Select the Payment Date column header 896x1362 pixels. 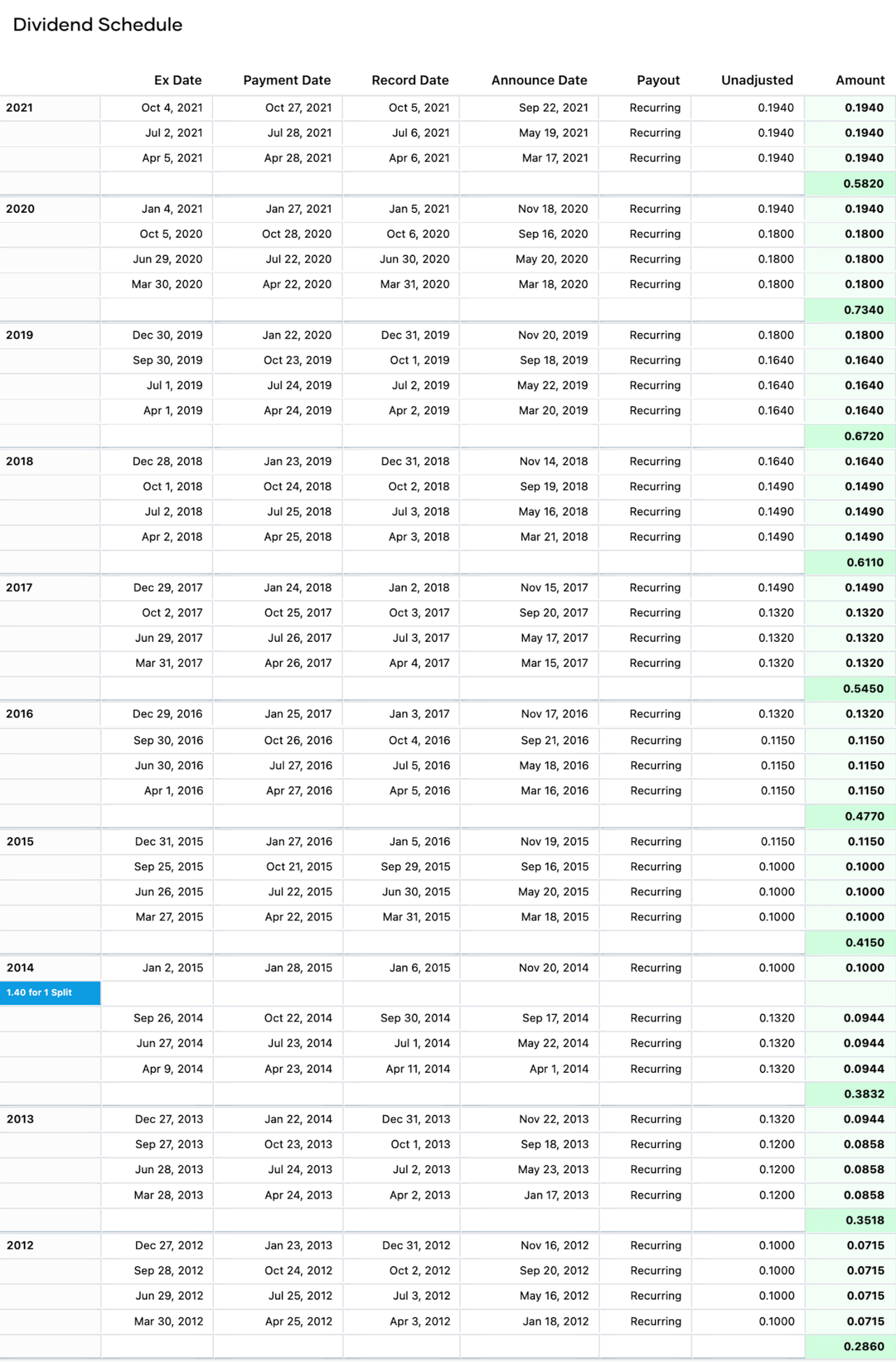(x=287, y=80)
